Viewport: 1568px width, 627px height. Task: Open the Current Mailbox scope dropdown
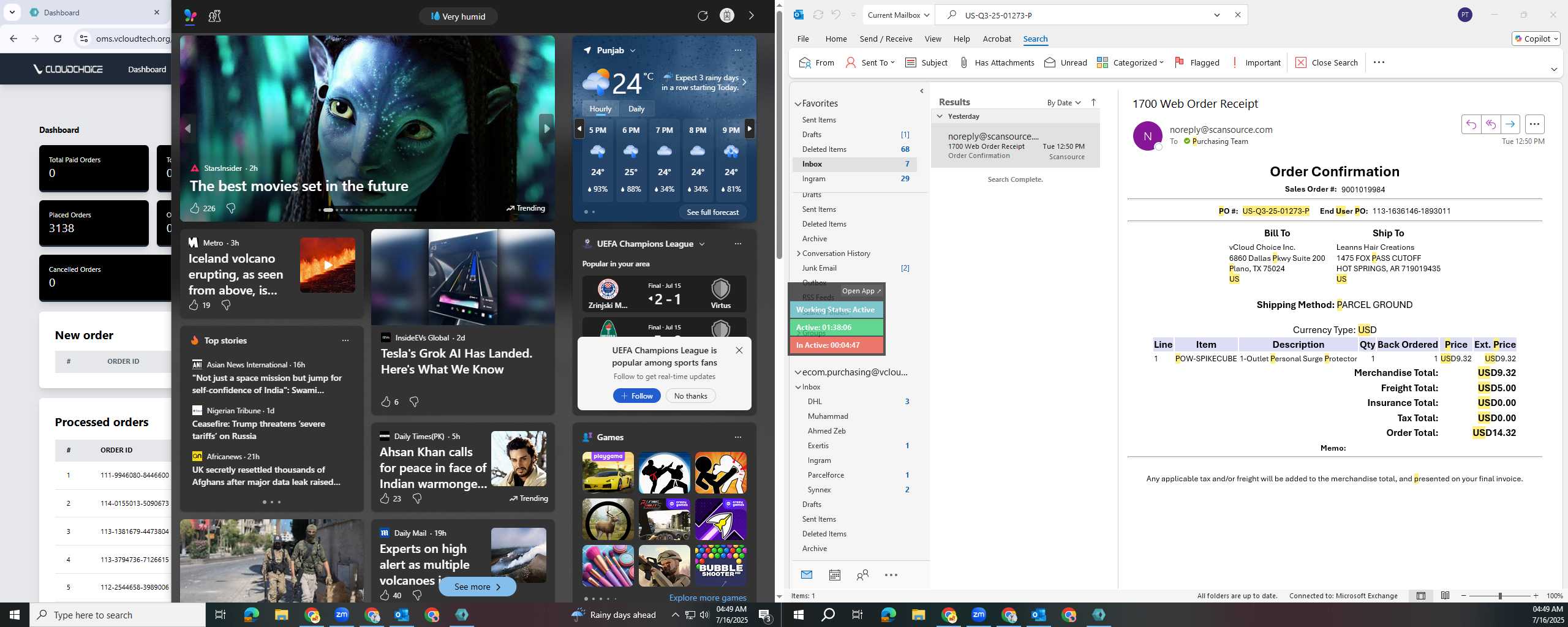pyautogui.click(x=899, y=15)
